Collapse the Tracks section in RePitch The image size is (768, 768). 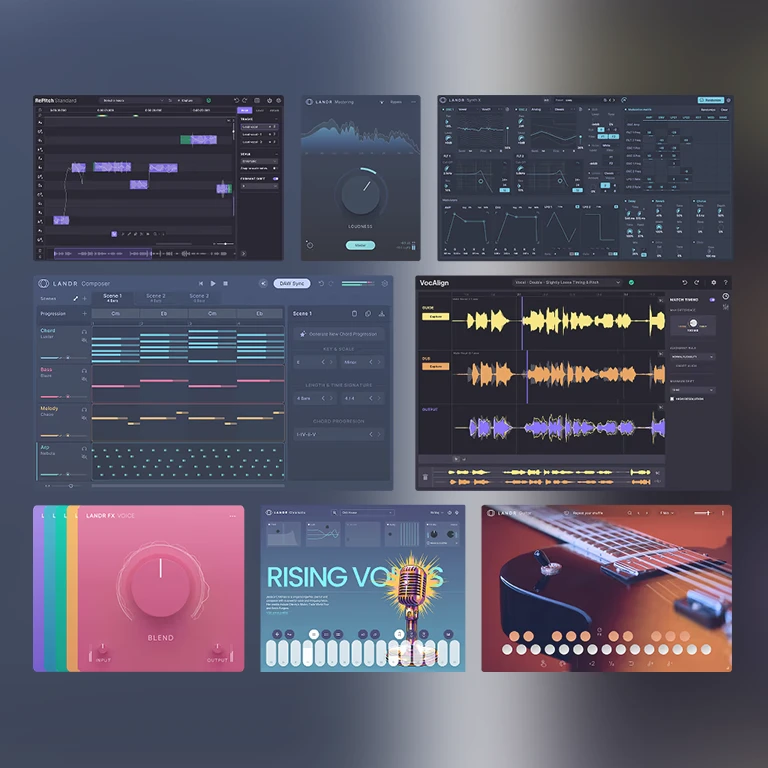pyautogui.click(x=277, y=119)
